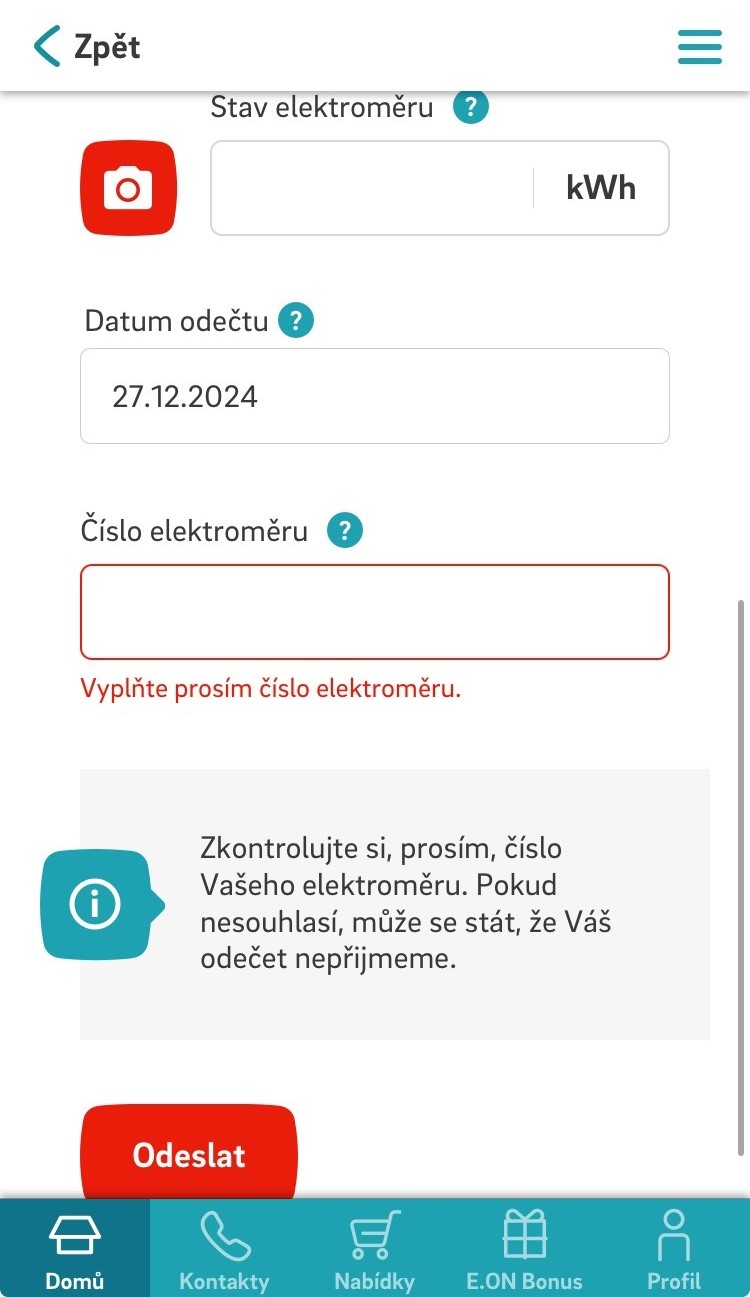750x1297 pixels.
Task: Tap the kWh meter reading input field
Action: (x=370, y=188)
